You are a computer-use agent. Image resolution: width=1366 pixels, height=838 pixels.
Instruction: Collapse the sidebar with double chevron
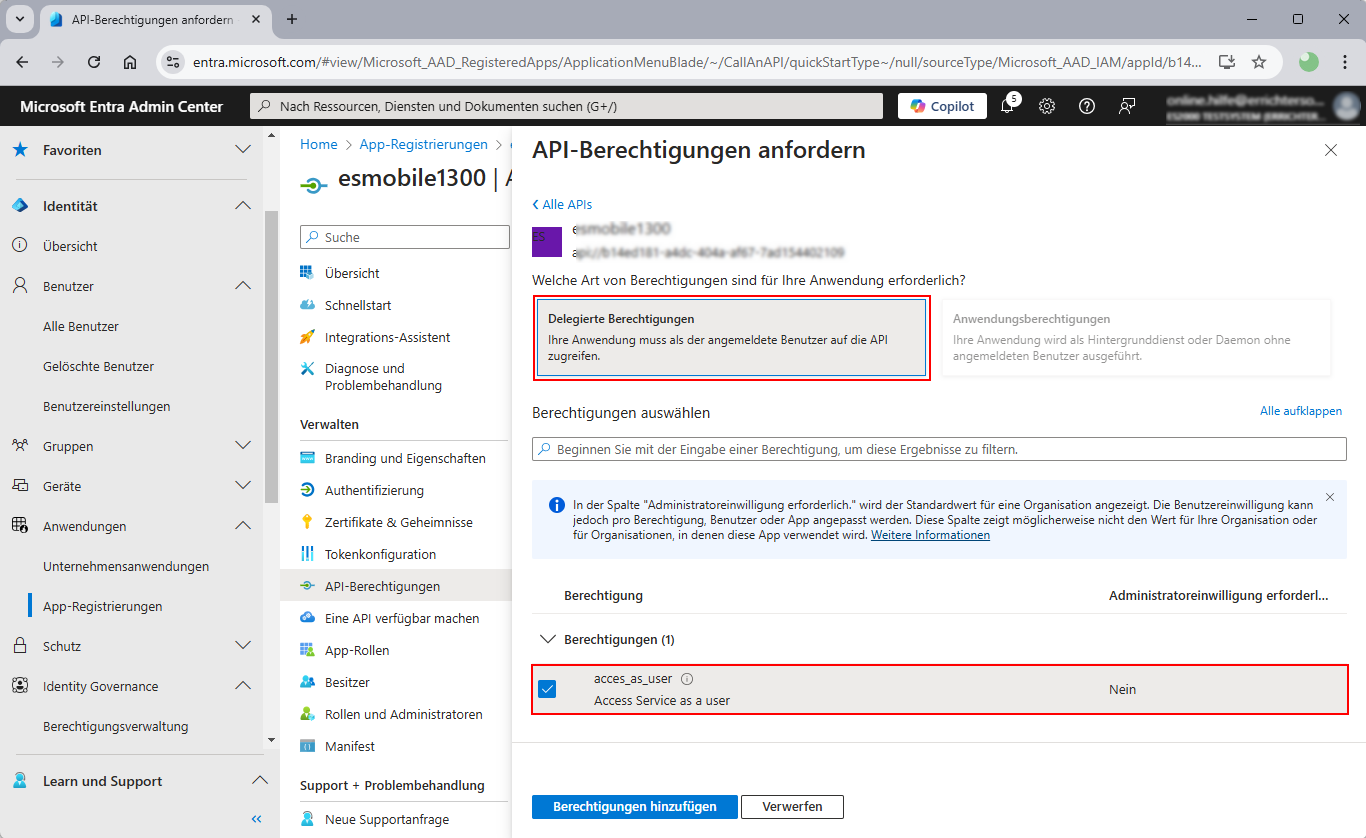pos(256,819)
